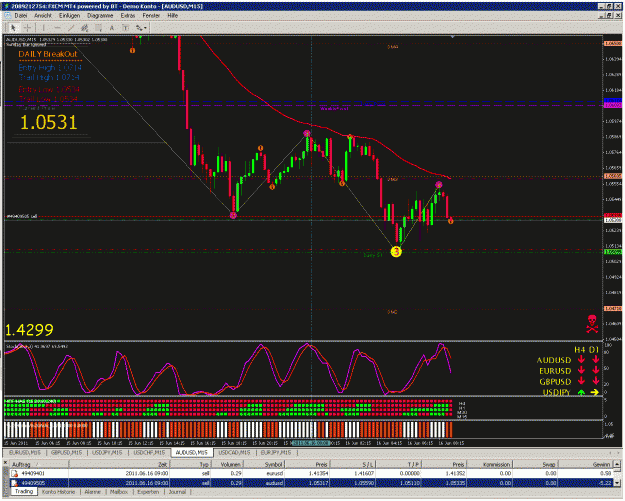625x501 pixels.
Task: Open the Hilfe menu
Action: tap(173, 16)
